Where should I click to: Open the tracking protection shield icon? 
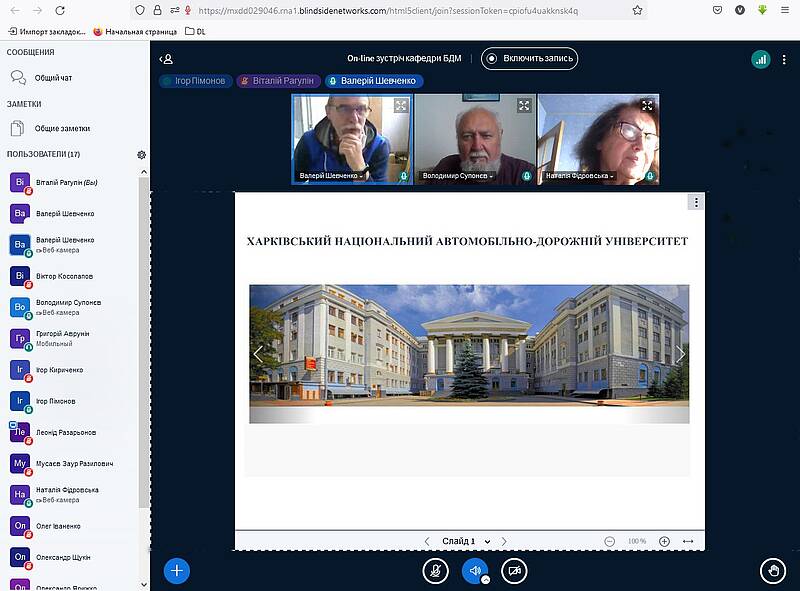click(140, 10)
